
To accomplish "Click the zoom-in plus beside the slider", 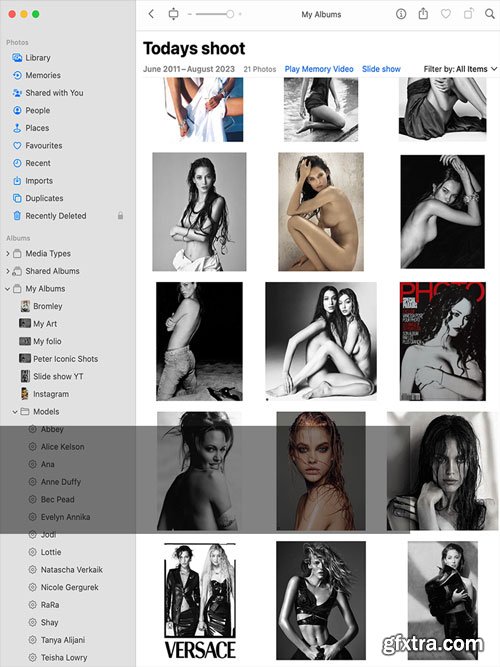I will [x=240, y=14].
